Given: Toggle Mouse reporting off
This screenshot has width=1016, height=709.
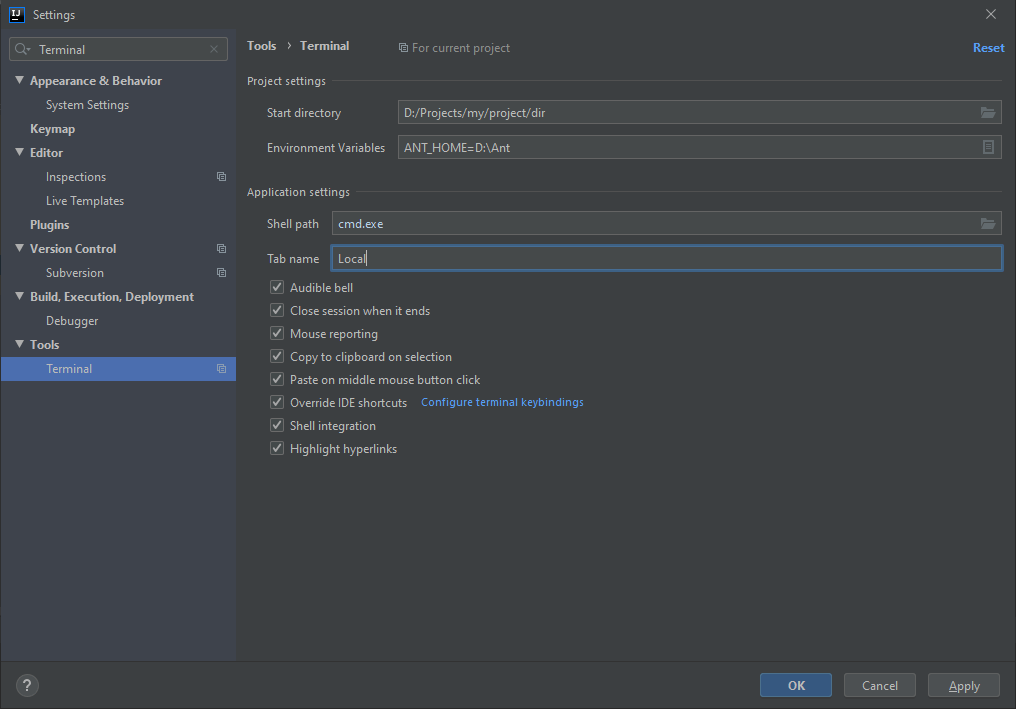Looking at the screenshot, I should pyautogui.click(x=277, y=333).
